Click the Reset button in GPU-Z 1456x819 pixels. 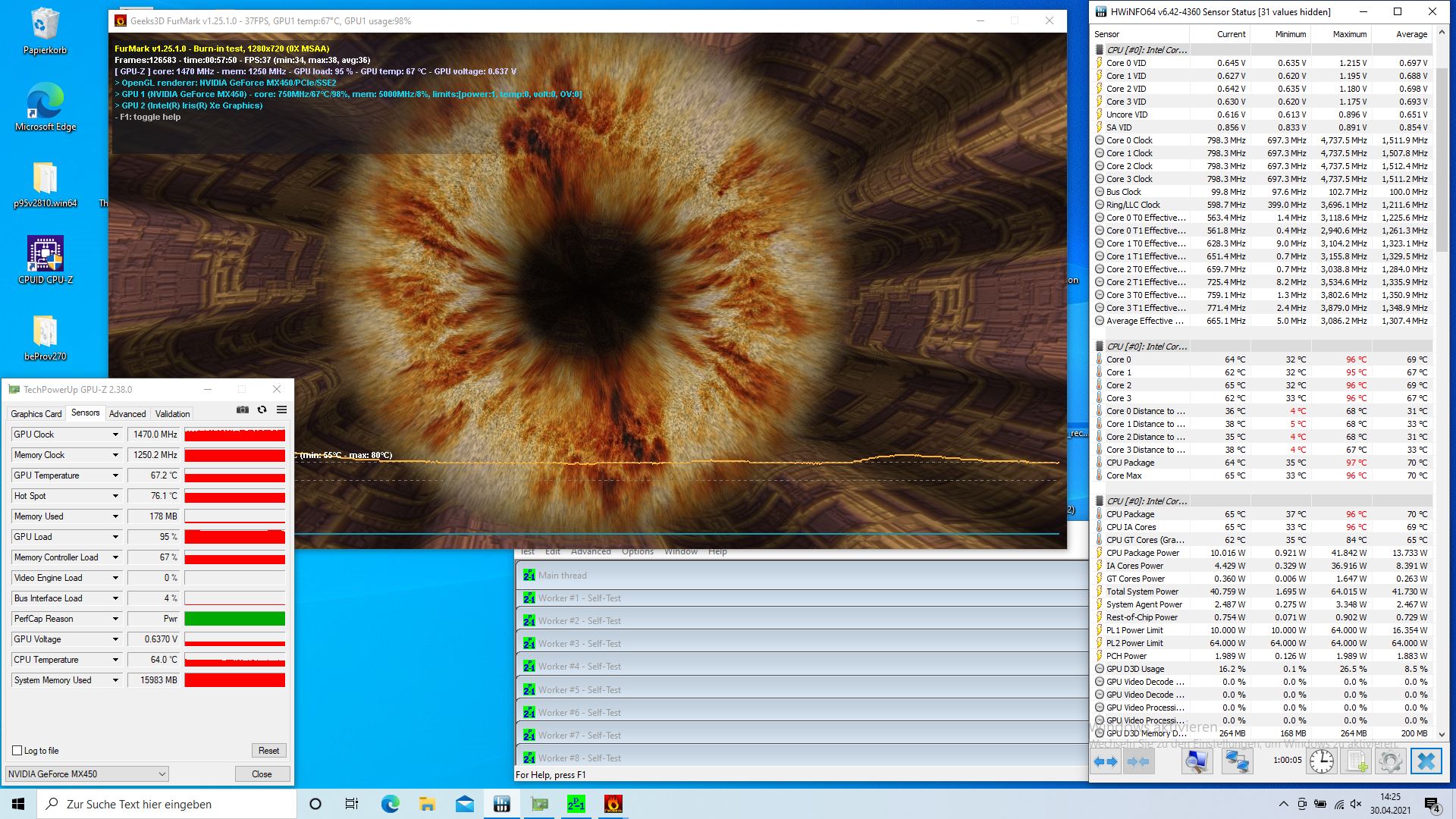pos(268,751)
